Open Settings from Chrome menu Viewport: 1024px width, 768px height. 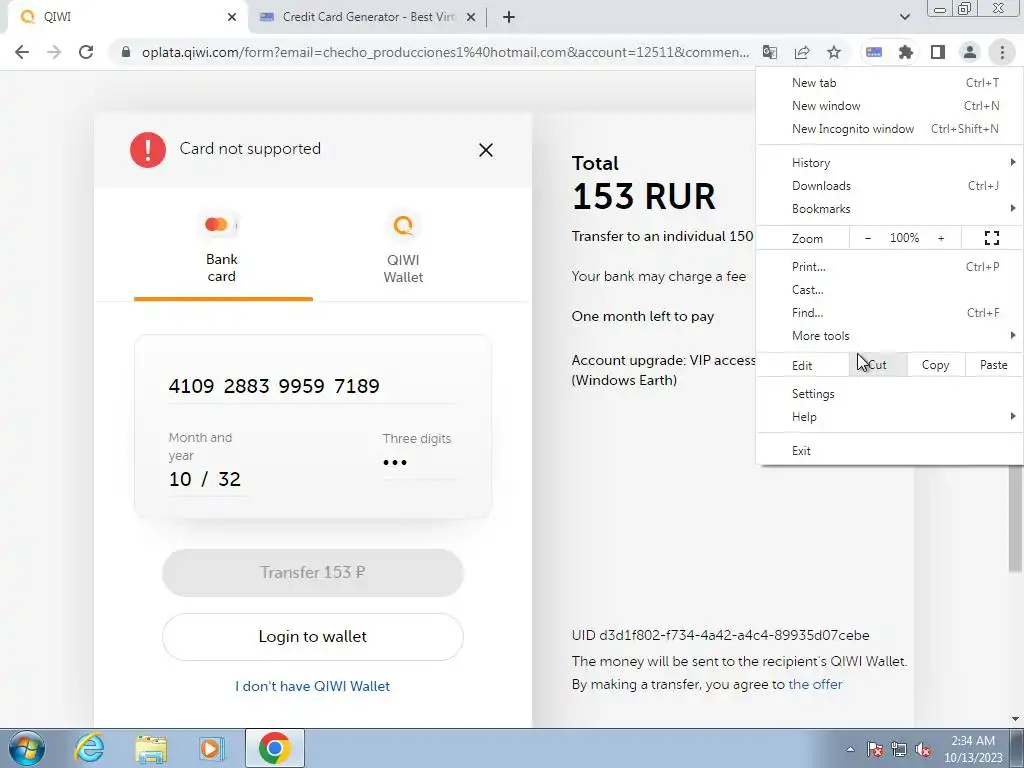[889, 394]
